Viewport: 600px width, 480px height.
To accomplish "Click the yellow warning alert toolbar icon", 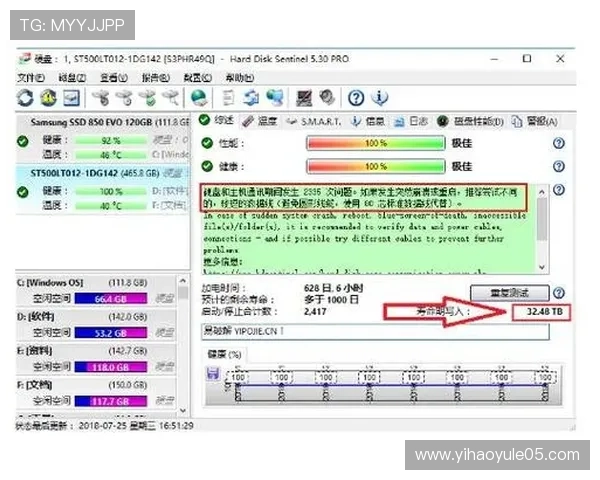I will coord(48,98).
